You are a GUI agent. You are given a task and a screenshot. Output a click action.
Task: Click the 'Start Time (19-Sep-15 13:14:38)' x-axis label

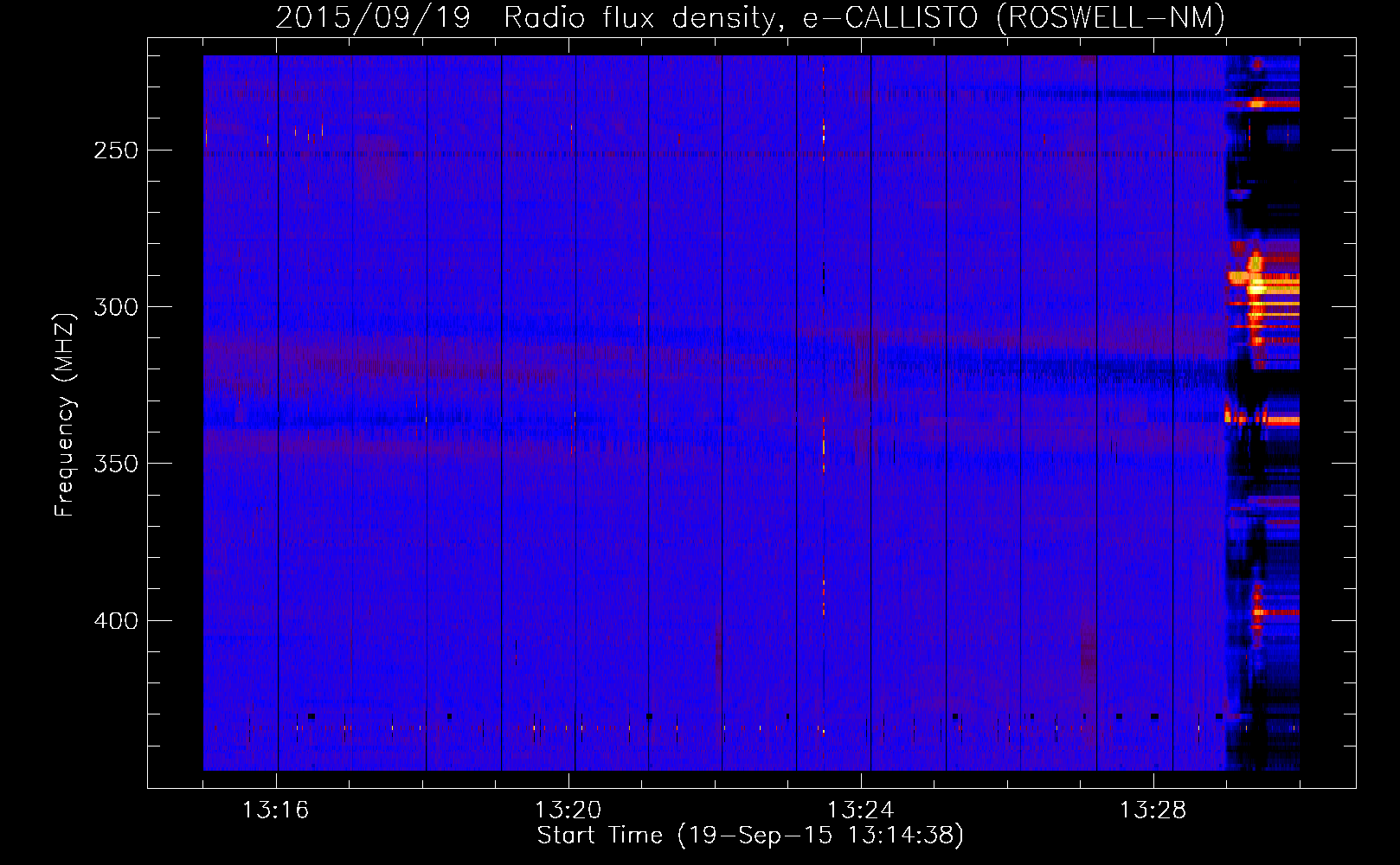[x=750, y=836]
